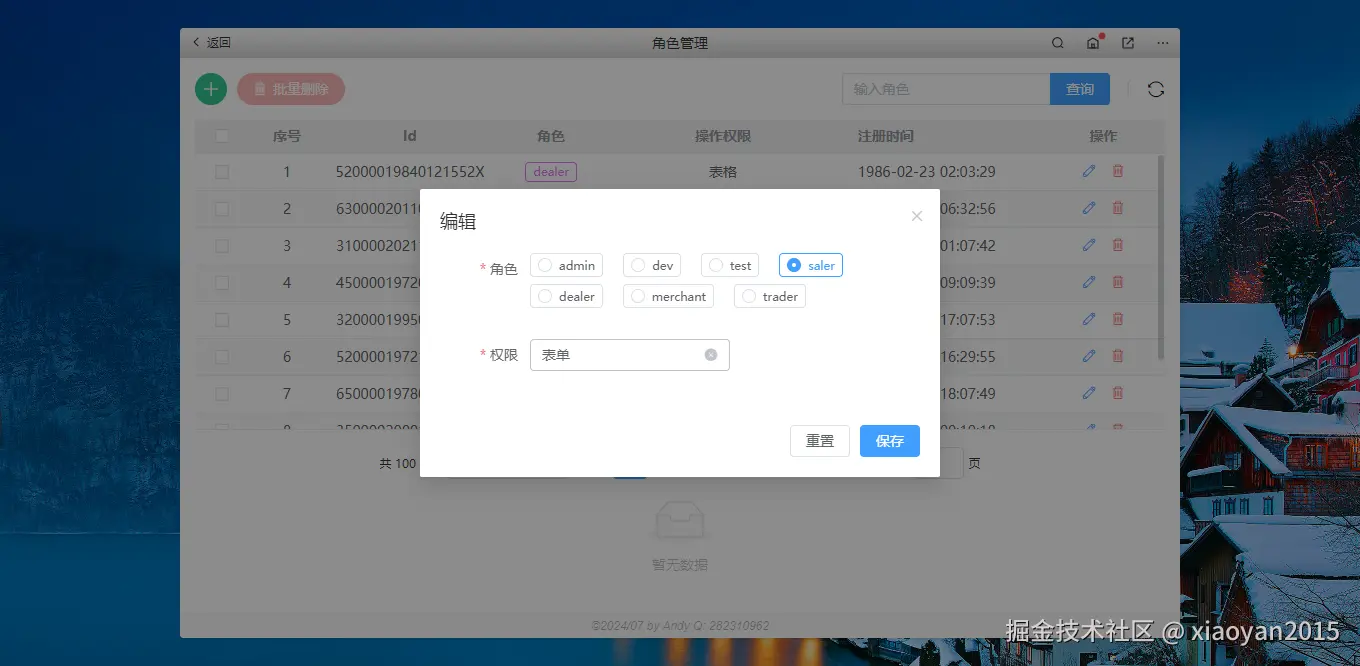Click the open-in-new-window icon near top right
This screenshot has width=1360, height=666.
point(1127,43)
